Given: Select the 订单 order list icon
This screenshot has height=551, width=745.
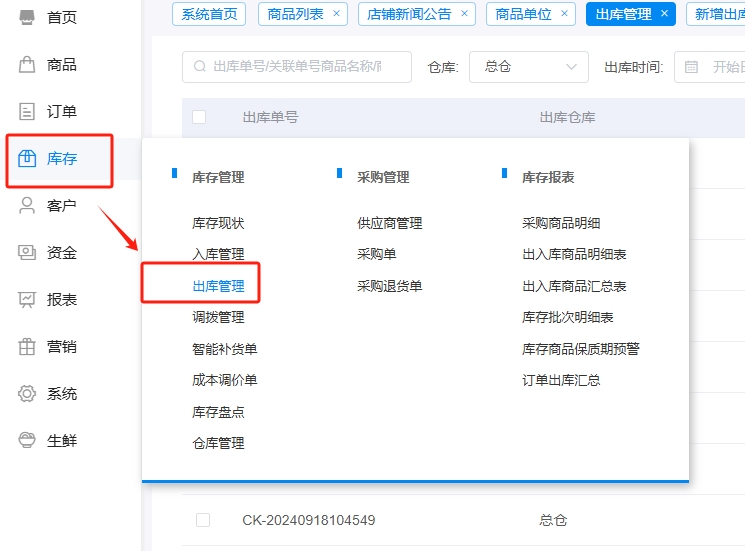Looking at the screenshot, I should point(27,111).
